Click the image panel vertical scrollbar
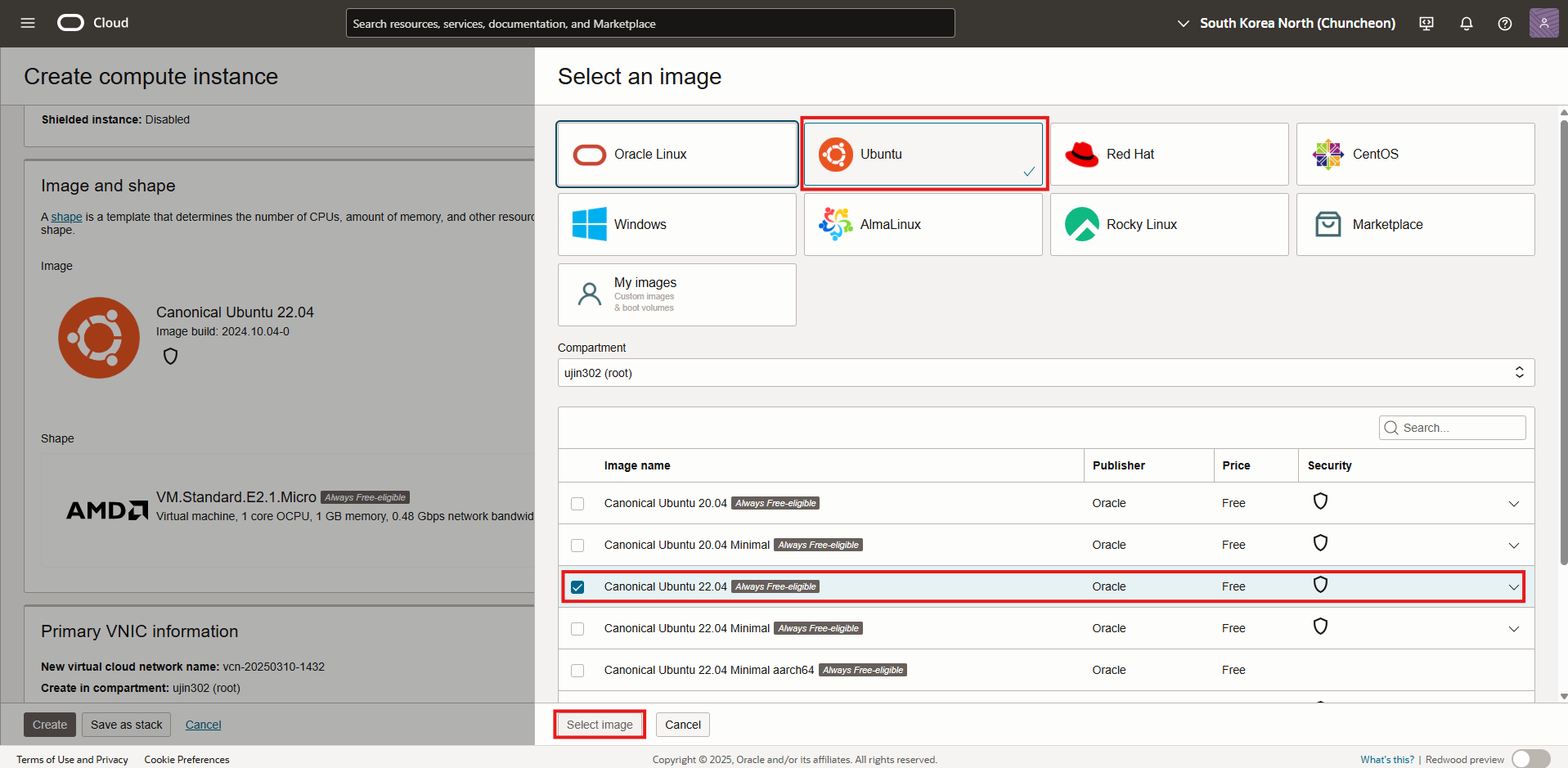Viewport: 1568px width, 768px height. pyautogui.click(x=1563, y=344)
